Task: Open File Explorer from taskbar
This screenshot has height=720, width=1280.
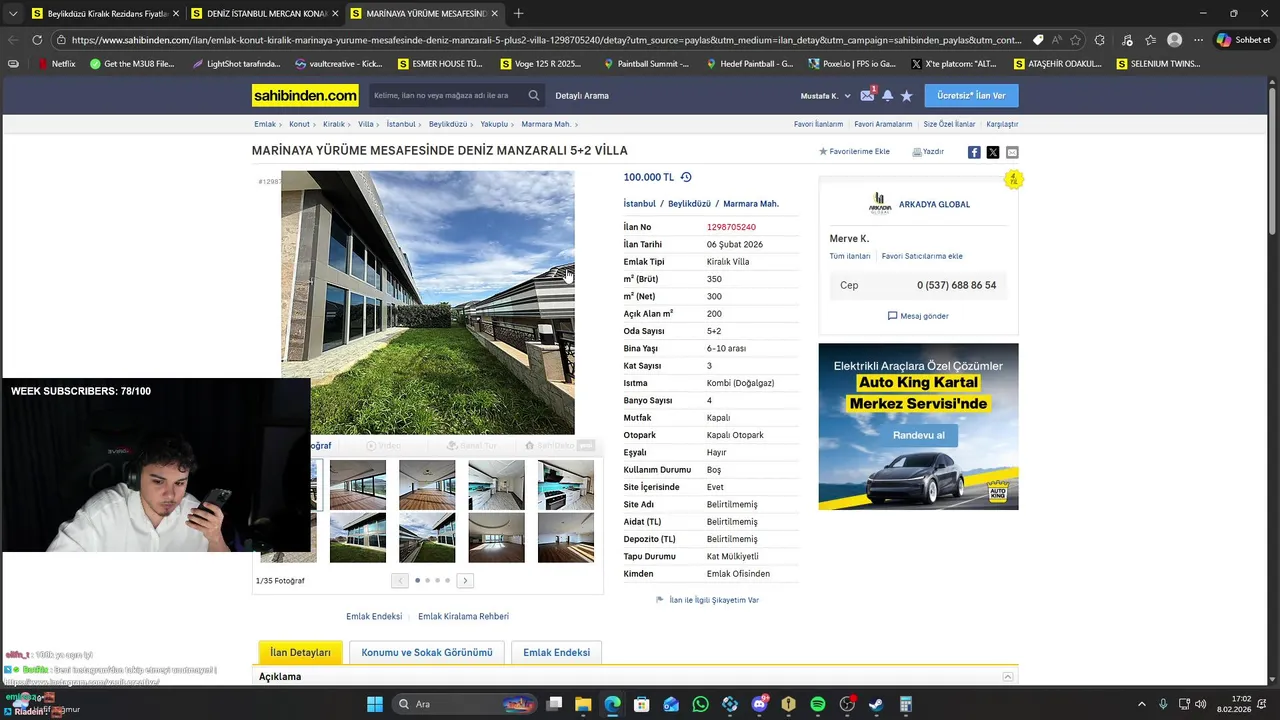Action: (x=583, y=704)
